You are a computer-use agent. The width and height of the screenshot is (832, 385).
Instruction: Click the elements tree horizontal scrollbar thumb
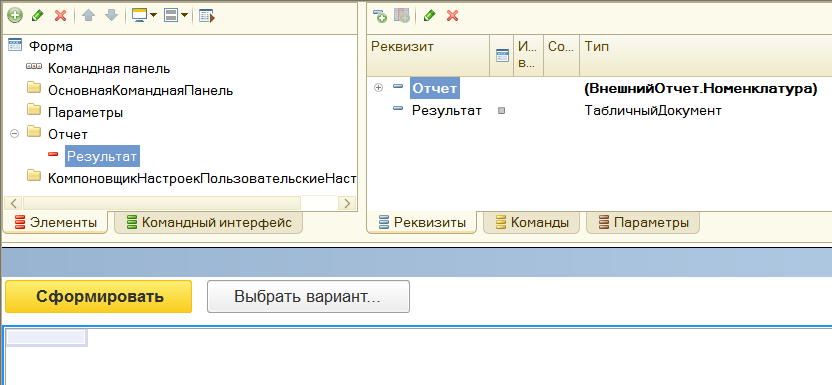[x=162, y=203]
